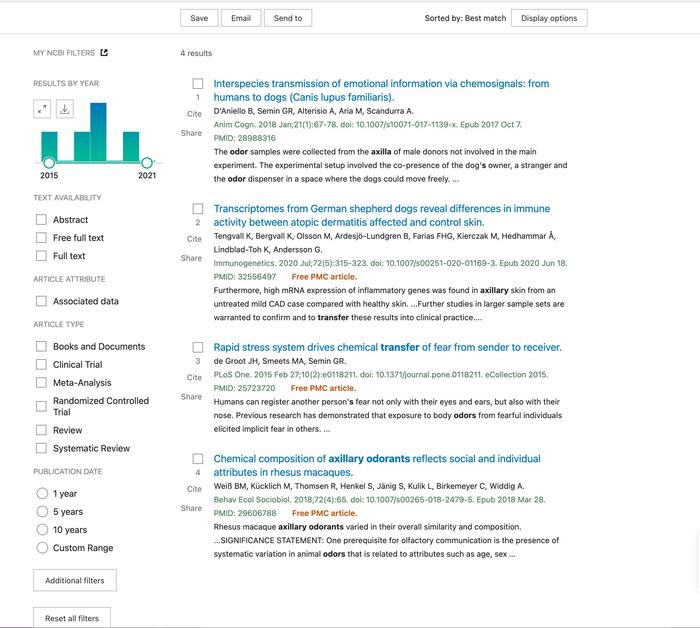This screenshot has width=700, height=628.
Task: Email the search results
Action: click(x=241, y=18)
